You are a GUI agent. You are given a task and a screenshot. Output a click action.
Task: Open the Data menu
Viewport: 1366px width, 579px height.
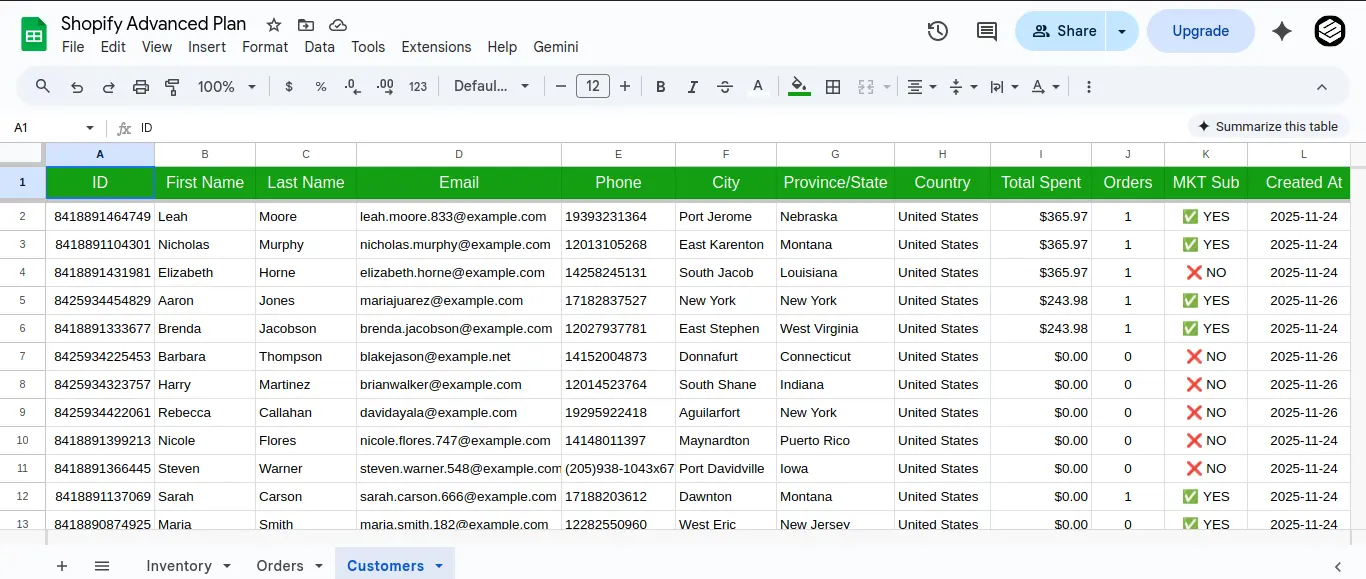[x=319, y=47]
